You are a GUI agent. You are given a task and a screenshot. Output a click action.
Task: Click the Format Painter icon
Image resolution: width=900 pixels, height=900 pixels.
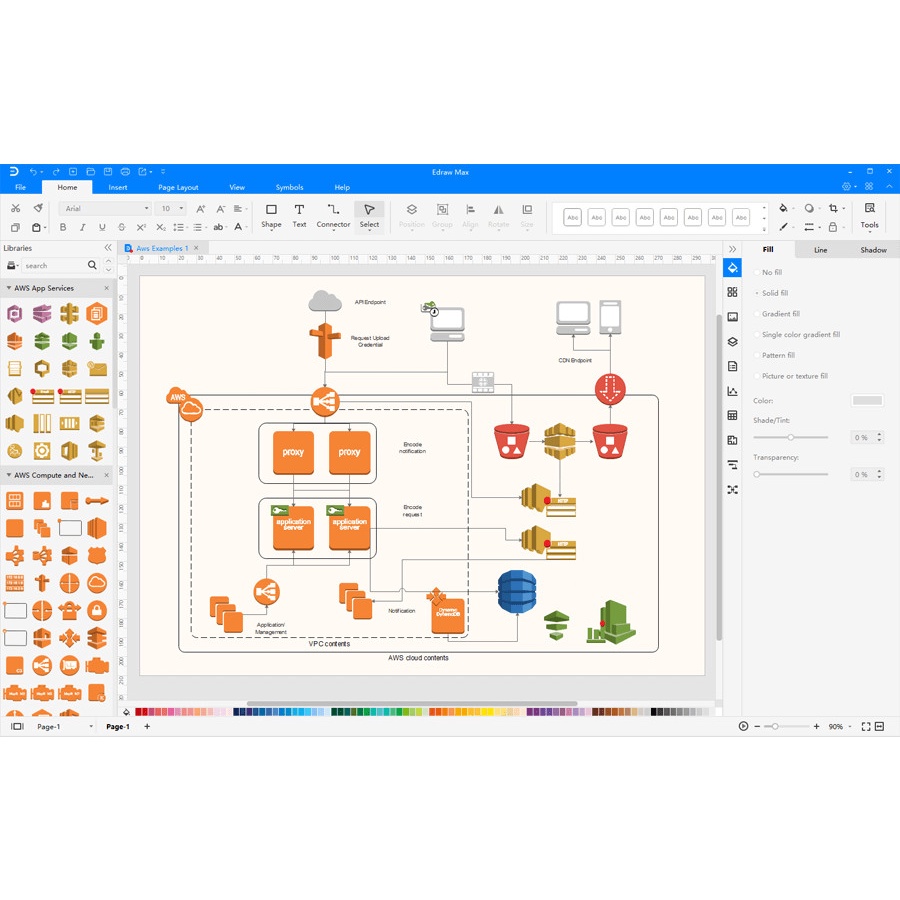pyautogui.click(x=38, y=208)
